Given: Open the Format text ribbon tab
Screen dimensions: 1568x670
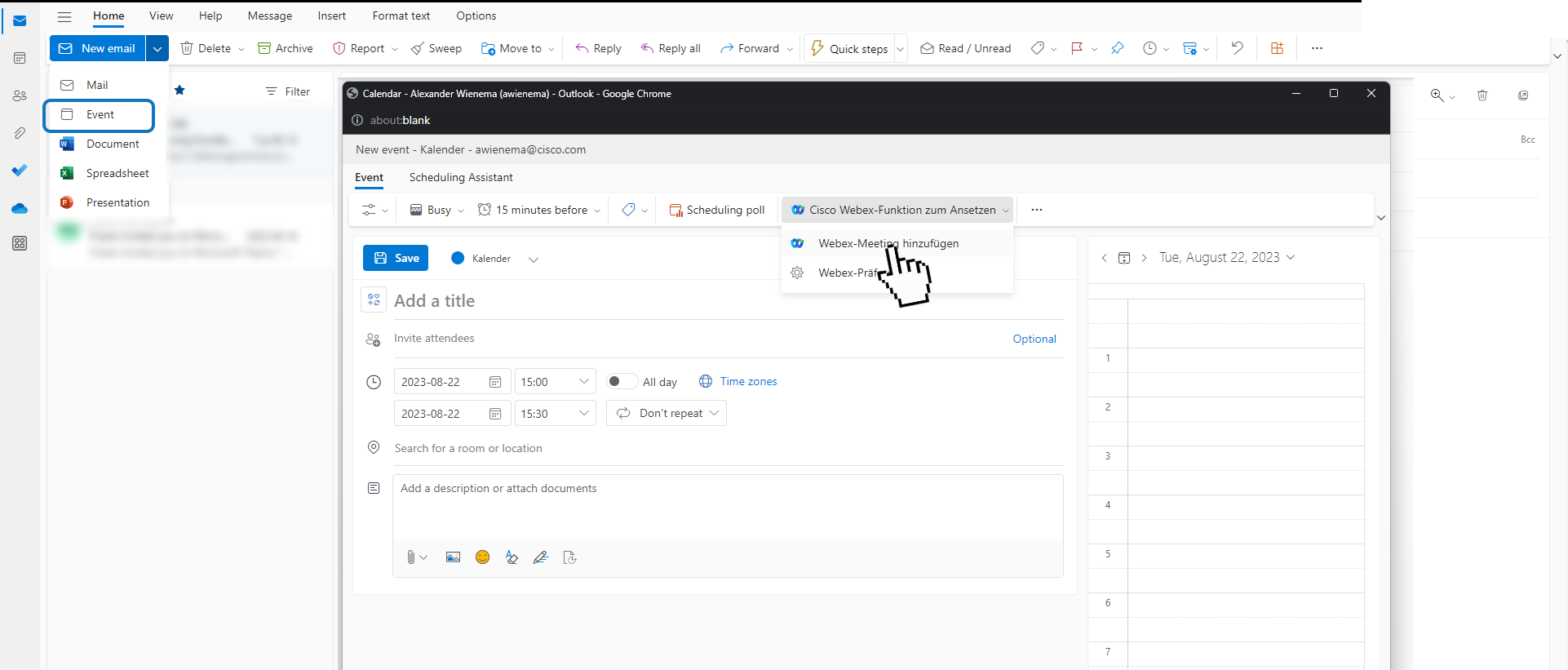Looking at the screenshot, I should click(401, 16).
